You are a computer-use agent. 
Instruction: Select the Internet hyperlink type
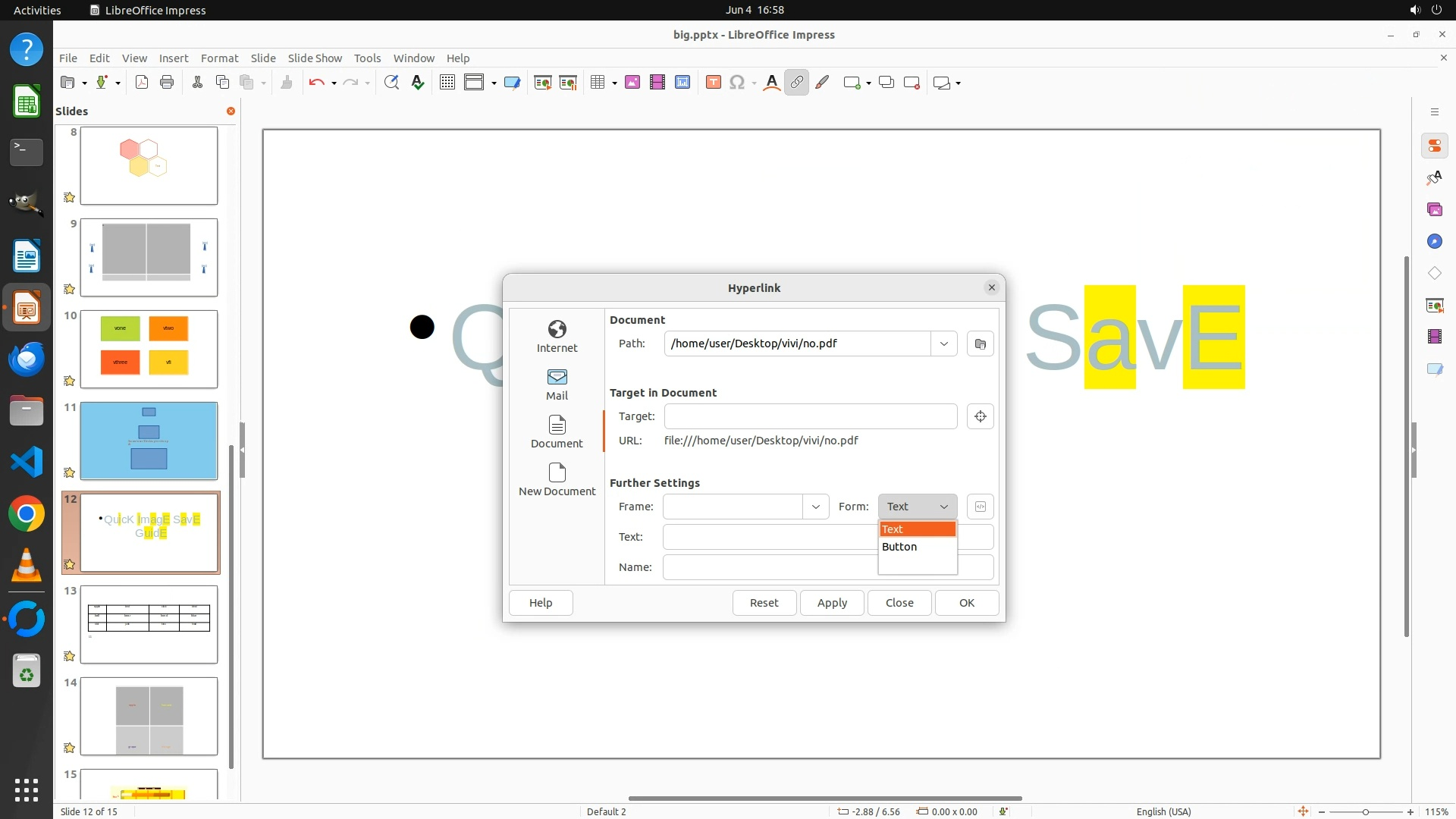(557, 336)
